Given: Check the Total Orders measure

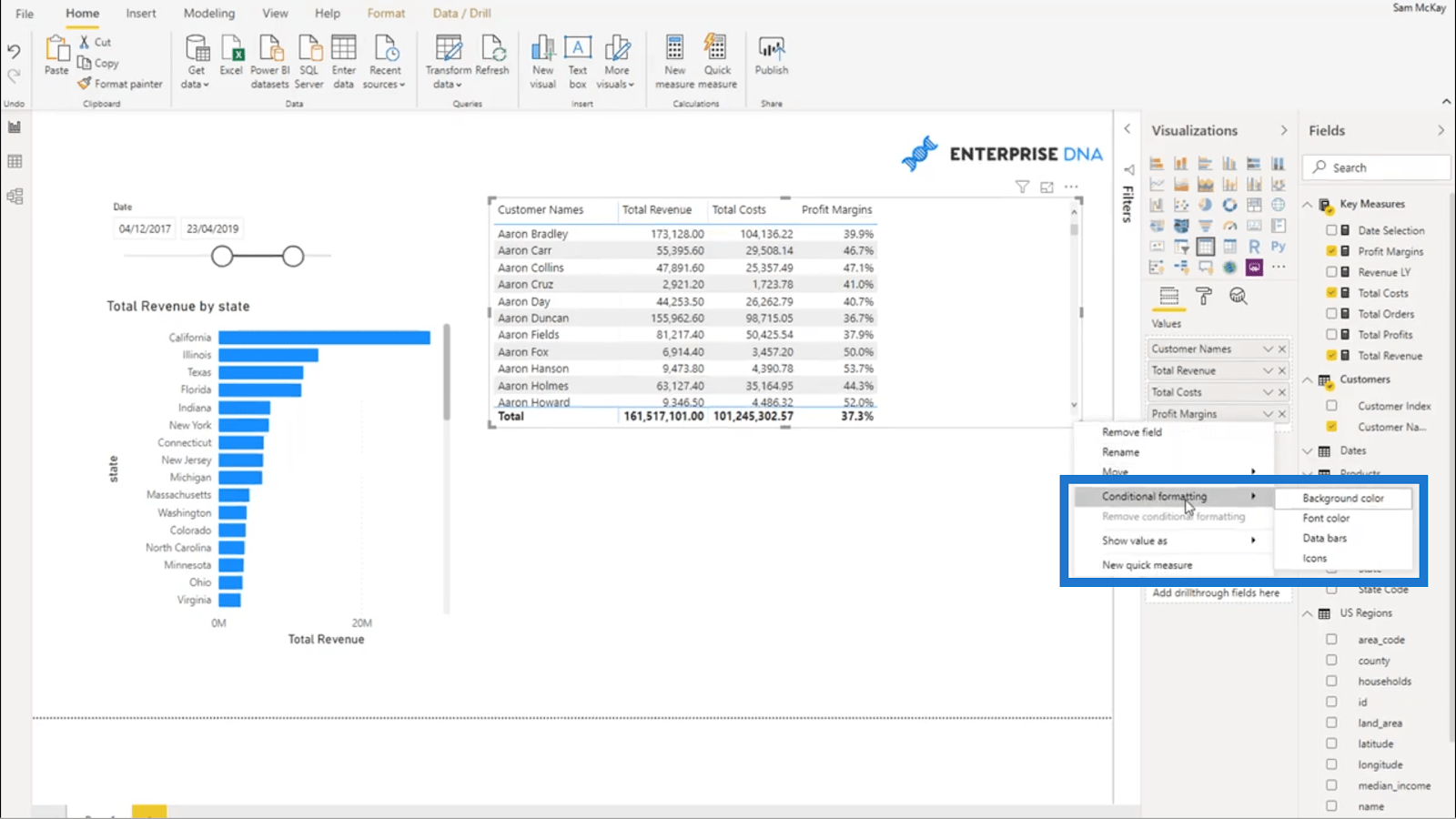Looking at the screenshot, I should 1331,314.
